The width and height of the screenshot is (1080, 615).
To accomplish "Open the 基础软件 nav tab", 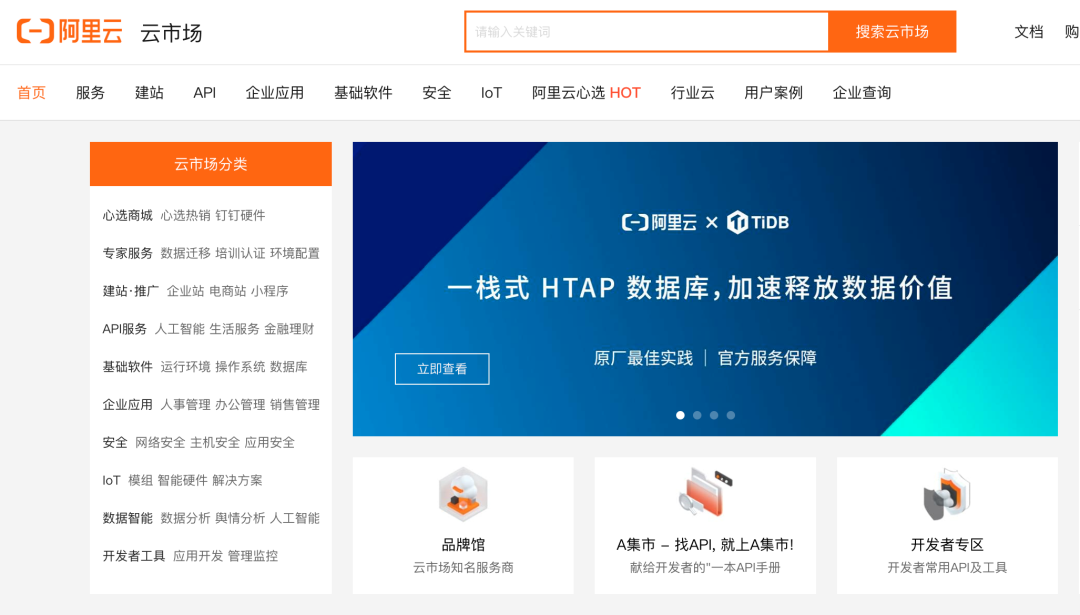I will click(x=363, y=93).
